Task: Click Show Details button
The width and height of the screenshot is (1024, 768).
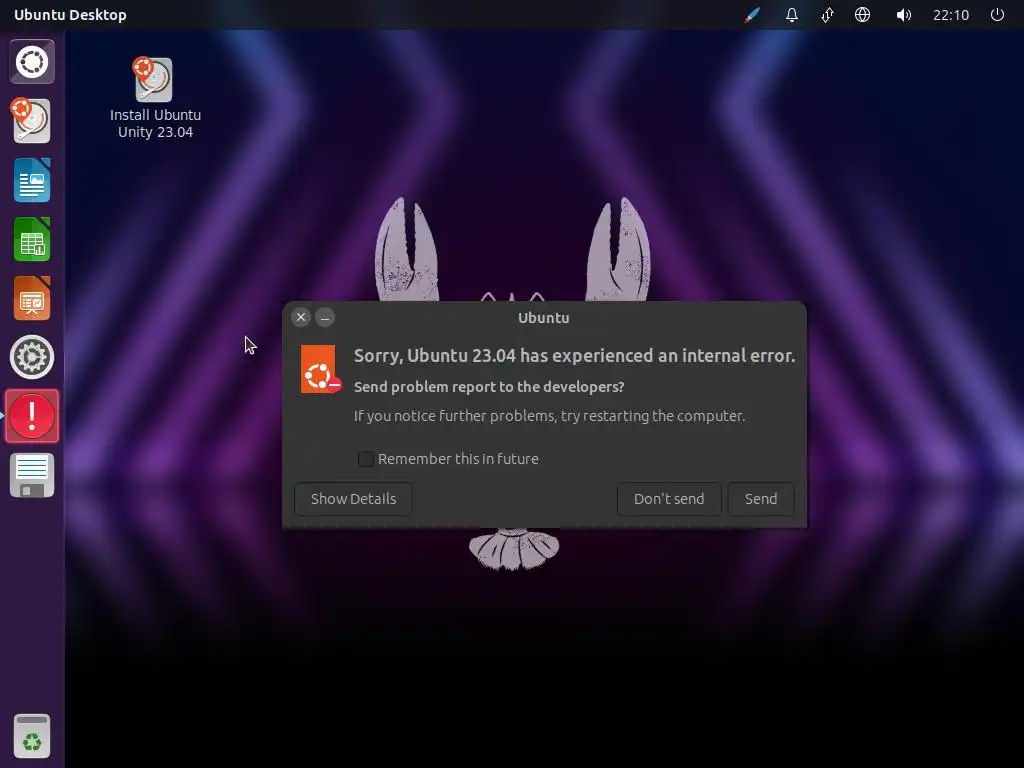Action: coord(353,499)
